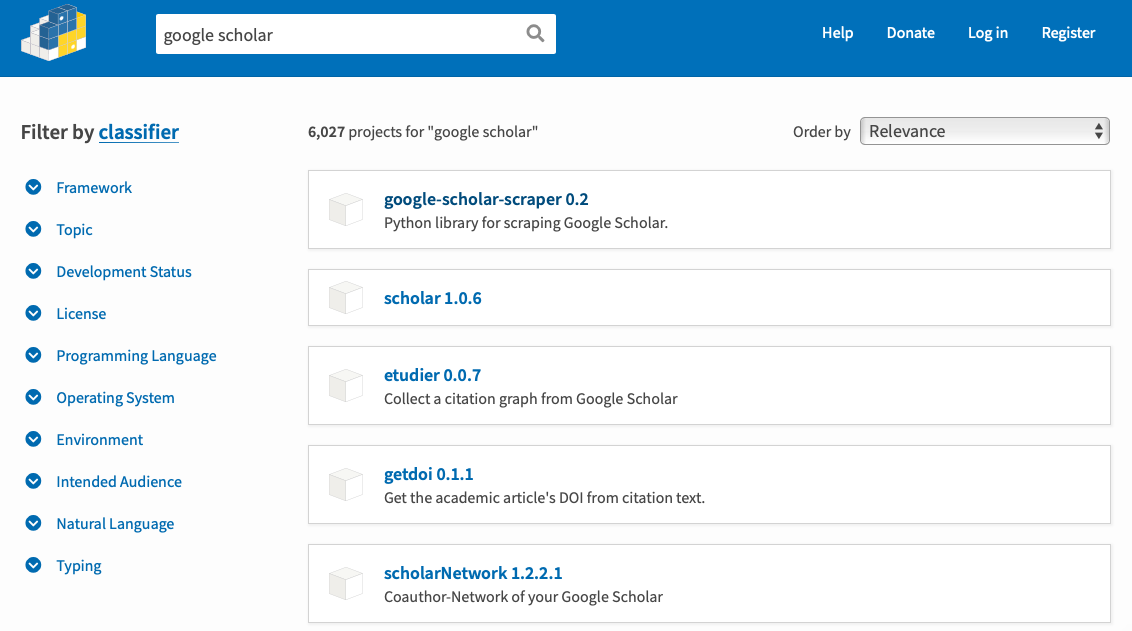Viewport: 1132px width, 631px height.
Task: Click the scholarNetwork package cube icon
Action: coord(346,583)
